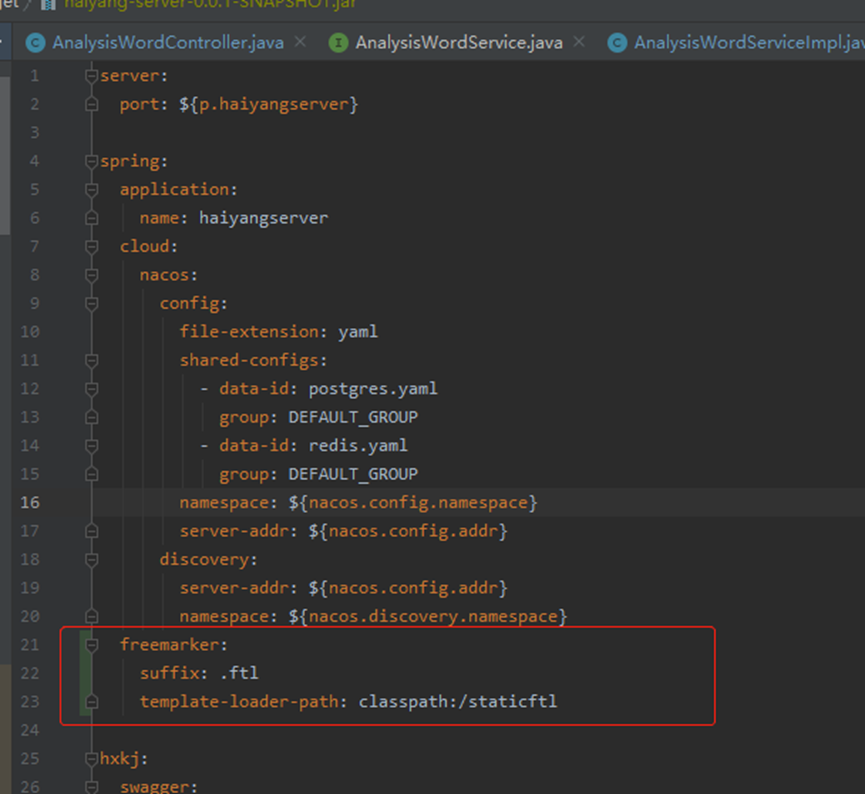The width and height of the screenshot is (865, 794).
Task: Collapse the application block fold marker
Action: pyautogui.click(x=92, y=190)
